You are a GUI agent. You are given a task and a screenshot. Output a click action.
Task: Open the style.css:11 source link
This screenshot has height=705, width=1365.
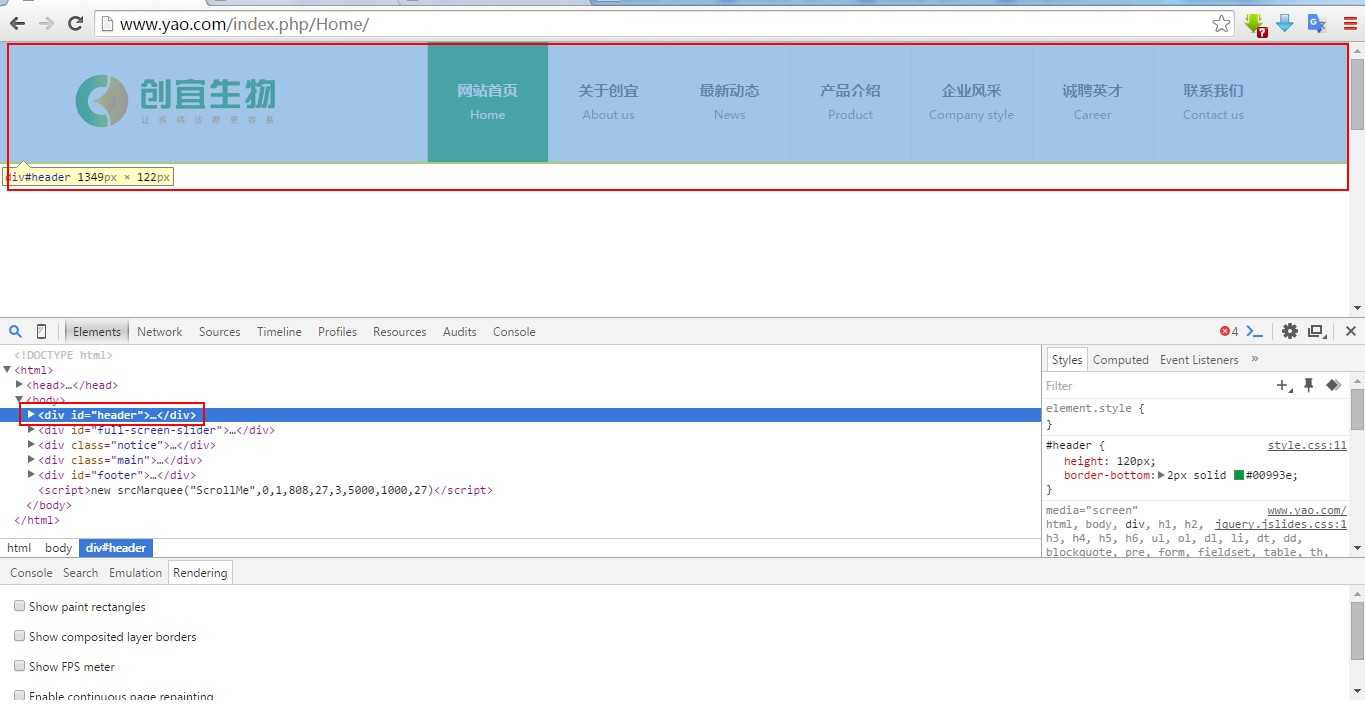point(1307,446)
